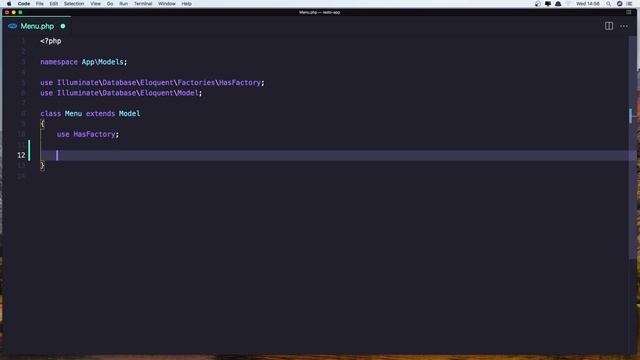Viewport: 640px width, 360px height.
Task: Open the File menu
Action: (x=40, y=4)
